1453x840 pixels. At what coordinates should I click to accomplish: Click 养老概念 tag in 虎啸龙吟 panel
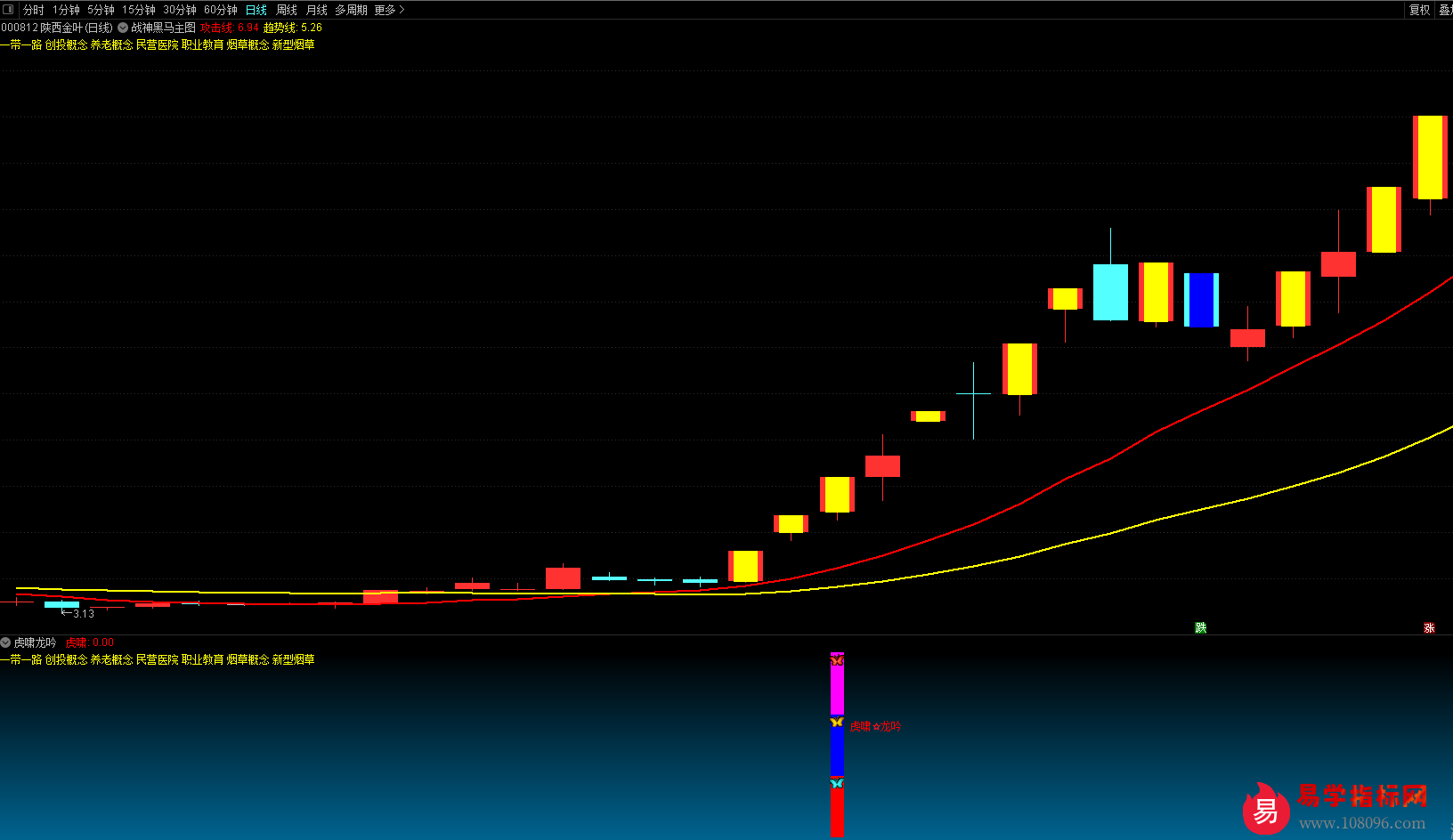pos(112,659)
